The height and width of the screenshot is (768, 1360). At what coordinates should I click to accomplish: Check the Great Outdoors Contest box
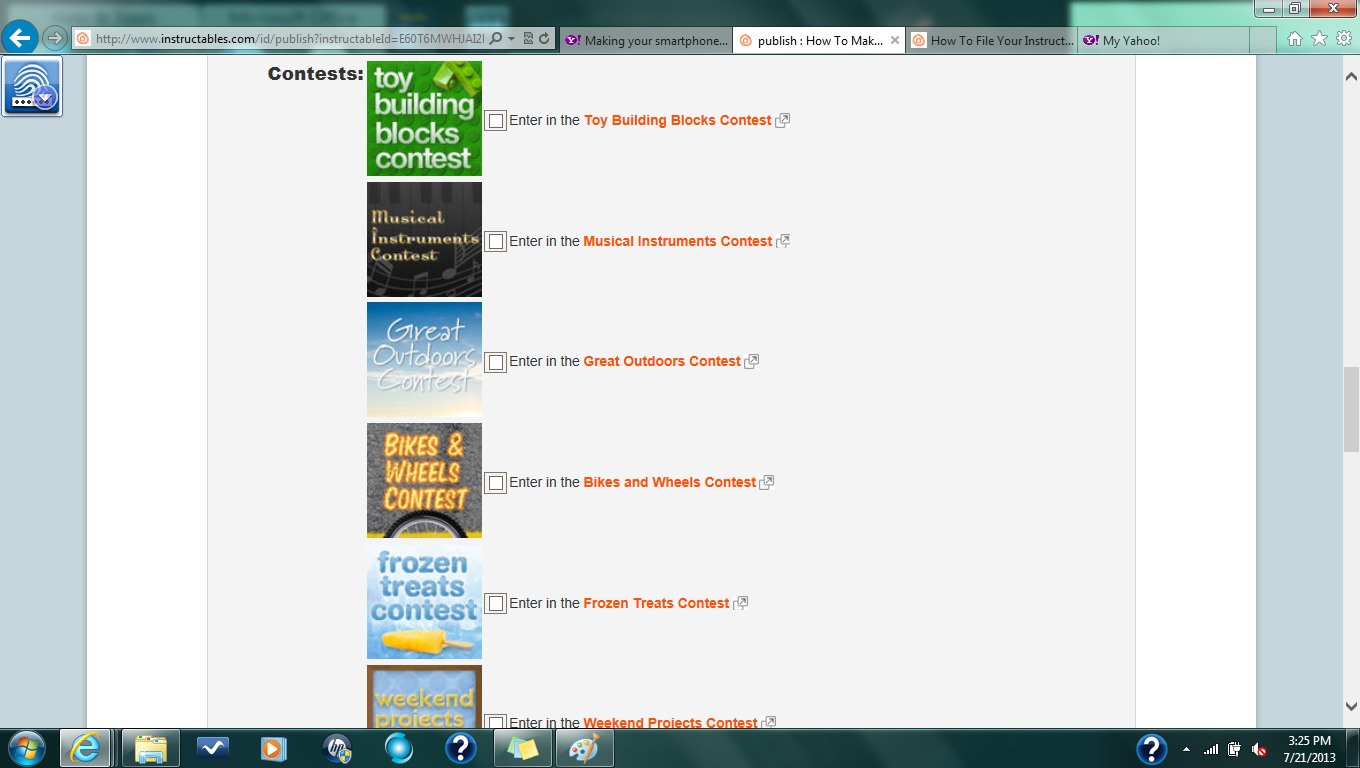[495, 362]
